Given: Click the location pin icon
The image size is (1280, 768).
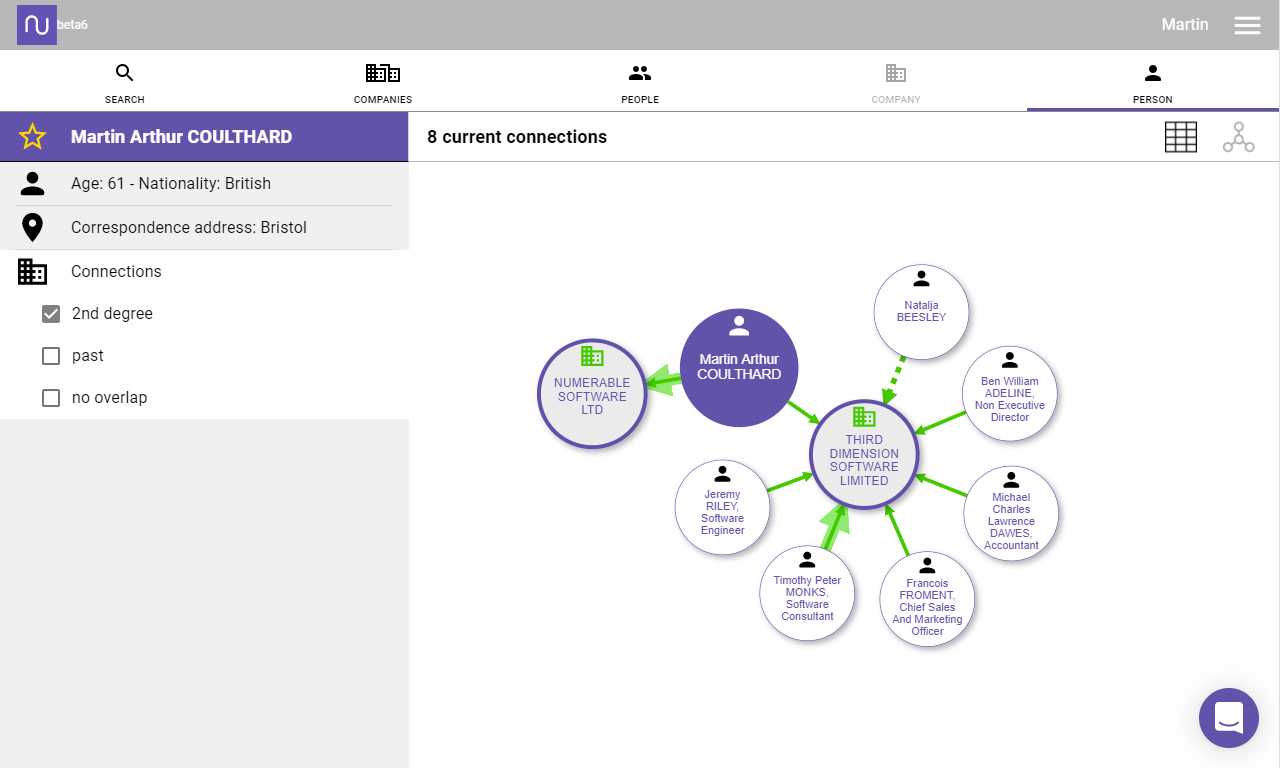Looking at the screenshot, I should pos(33,228).
